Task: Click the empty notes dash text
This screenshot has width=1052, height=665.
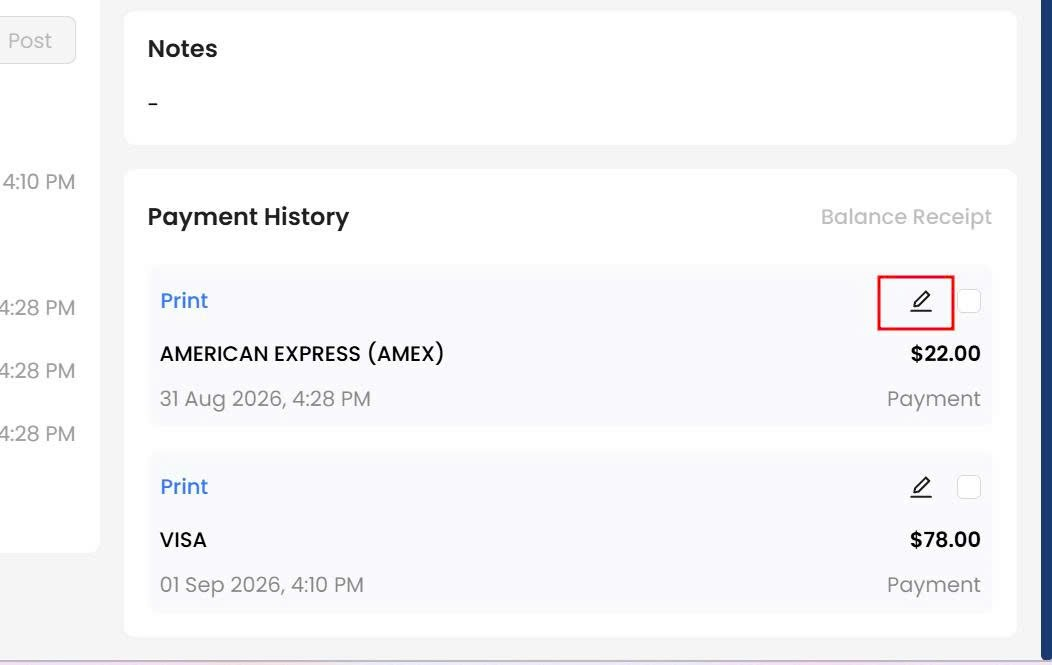Action: coord(153,103)
